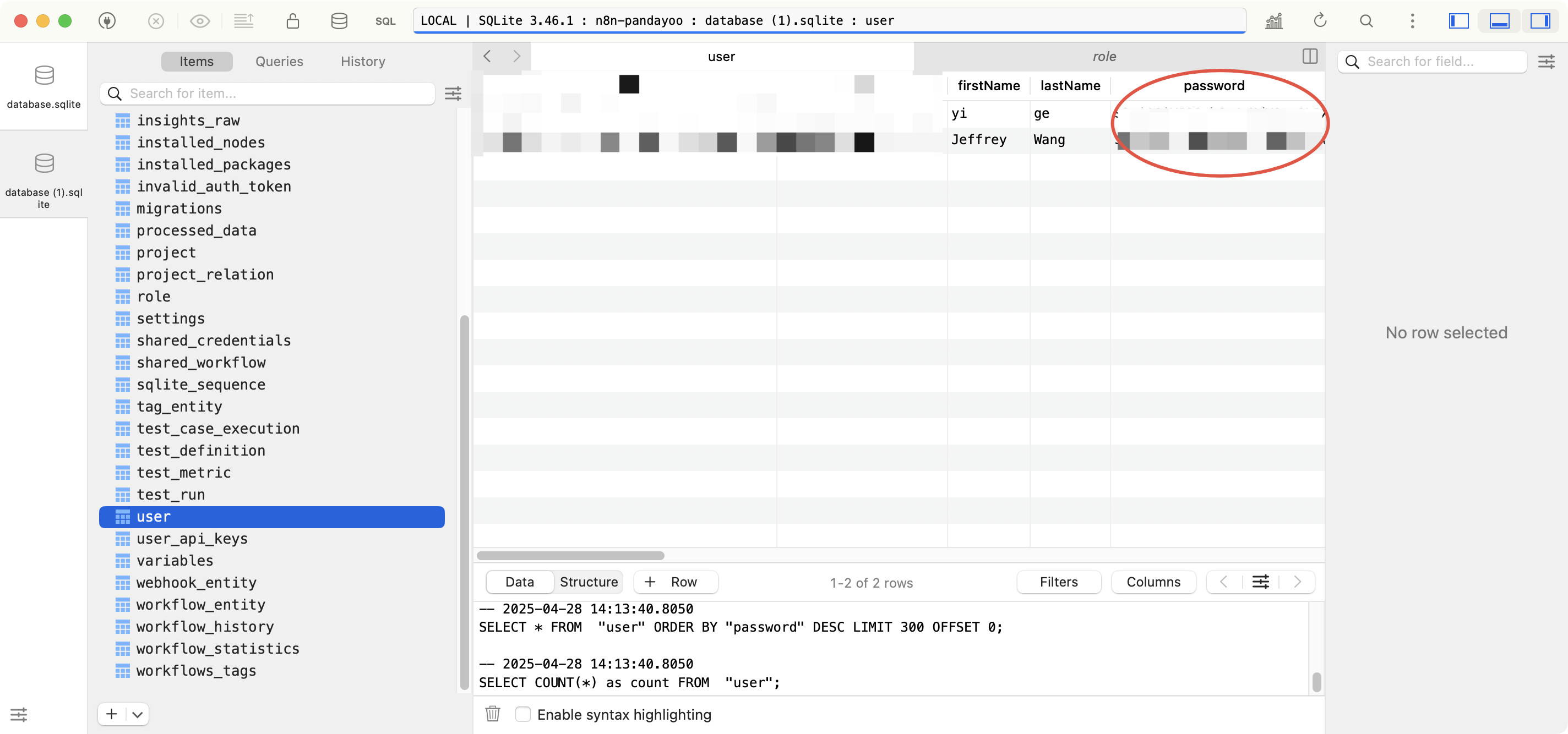Open the user_api_keys table
1568x734 pixels.
point(271,538)
